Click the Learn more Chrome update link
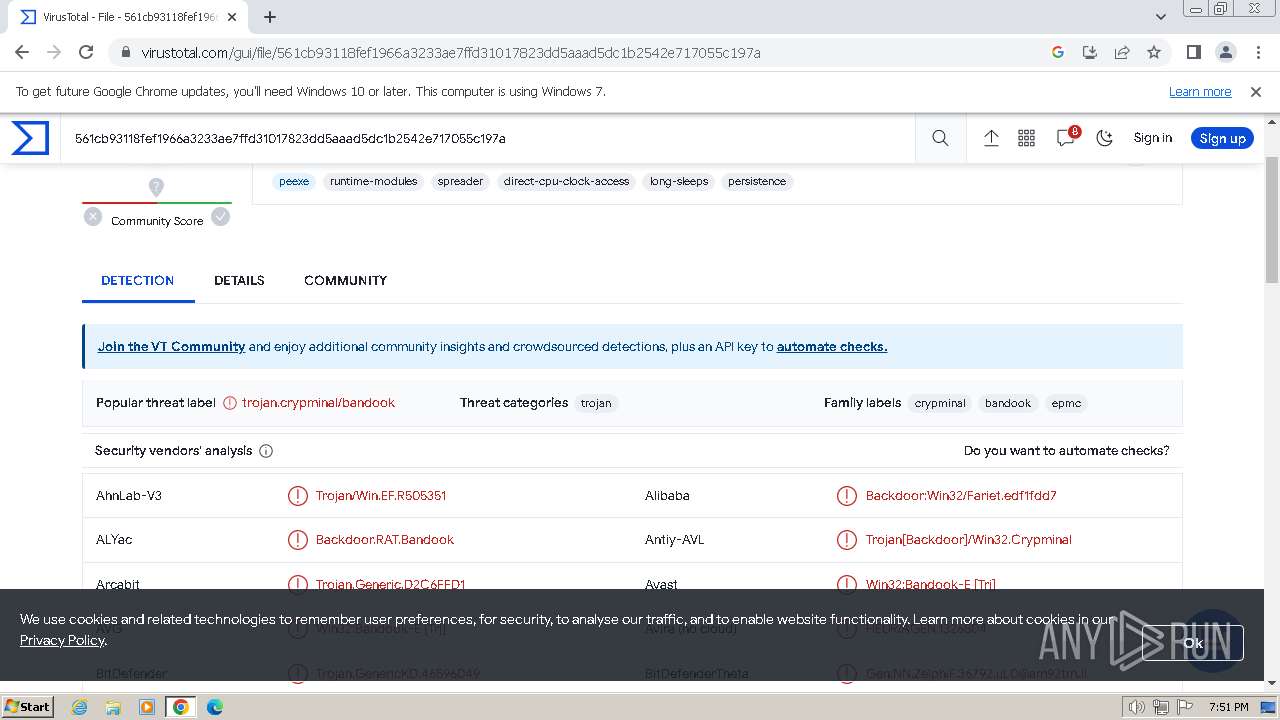This screenshot has height=720, width=1280. tap(1200, 91)
